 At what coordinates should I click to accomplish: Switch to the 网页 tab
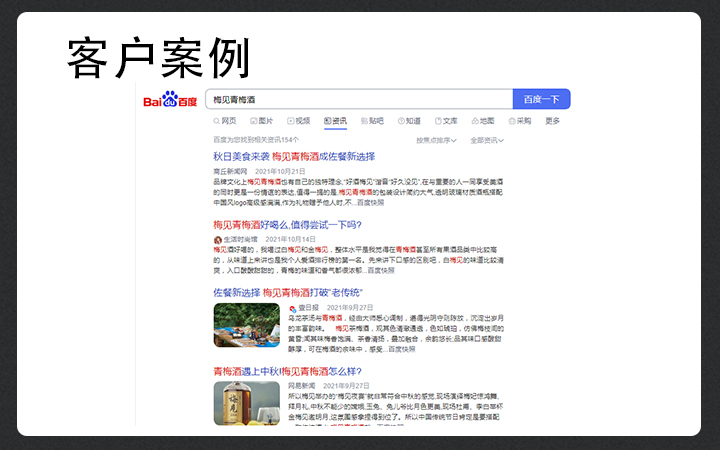point(225,121)
